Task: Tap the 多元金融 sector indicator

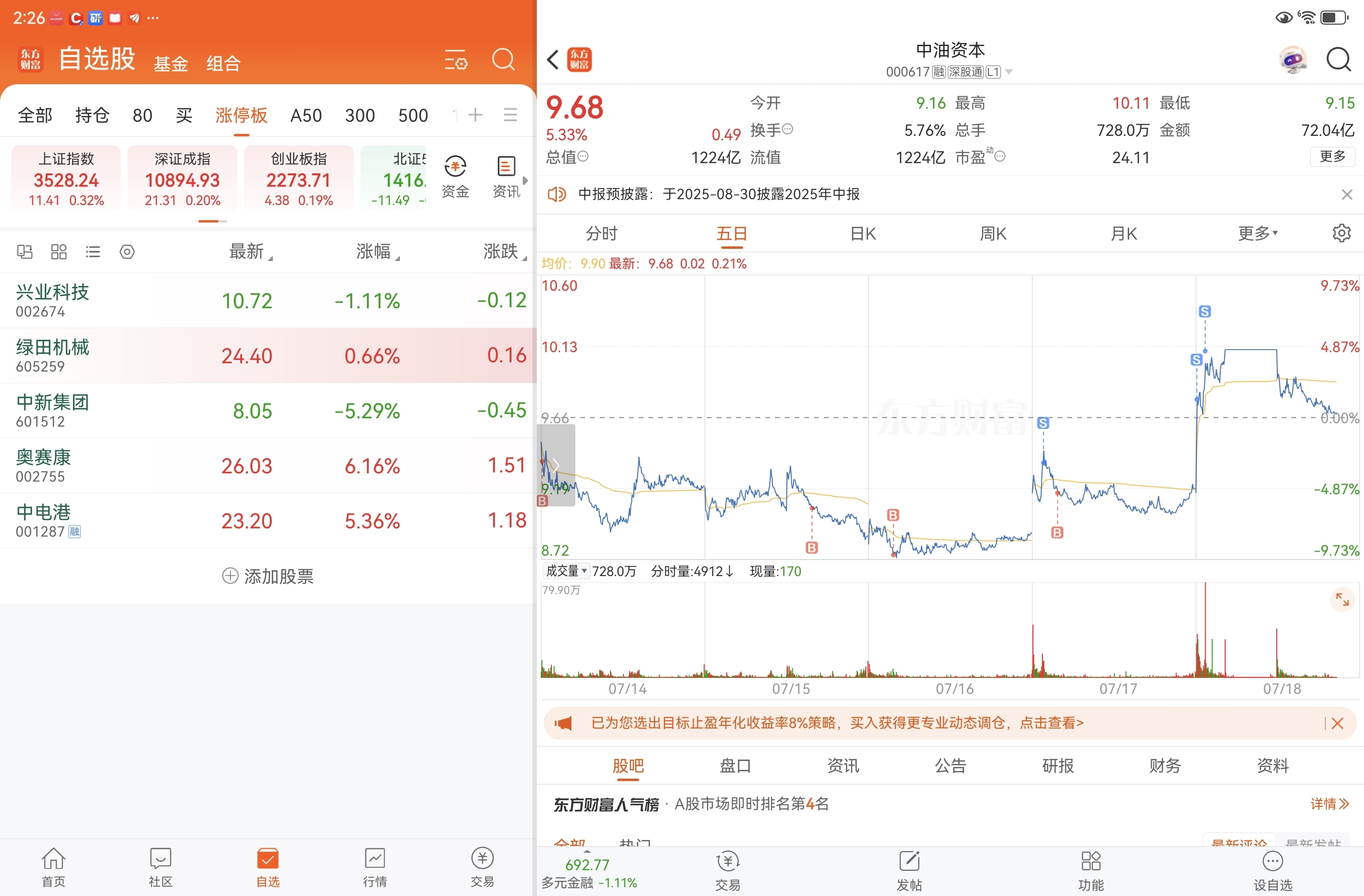Action: (588, 873)
